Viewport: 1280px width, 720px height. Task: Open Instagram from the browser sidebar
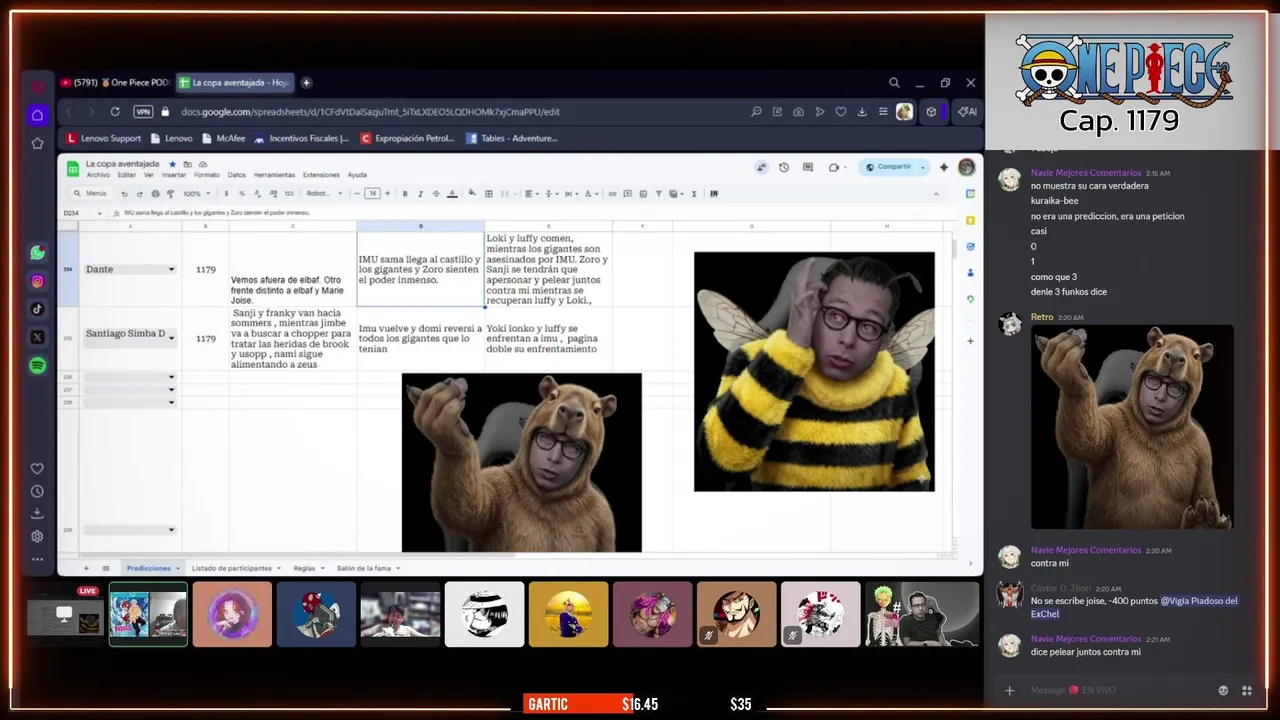37,281
